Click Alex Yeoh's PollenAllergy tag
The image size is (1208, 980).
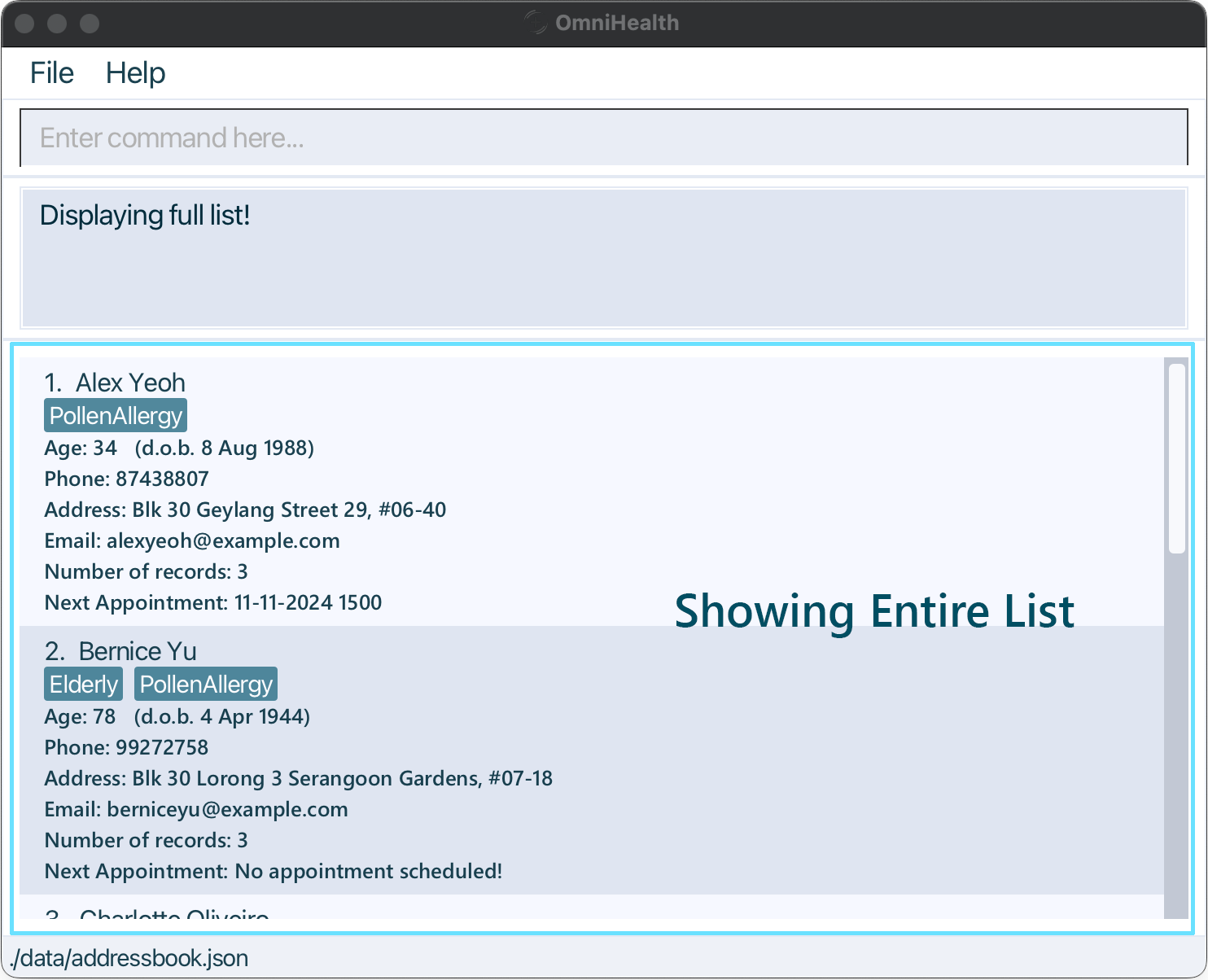(x=116, y=416)
